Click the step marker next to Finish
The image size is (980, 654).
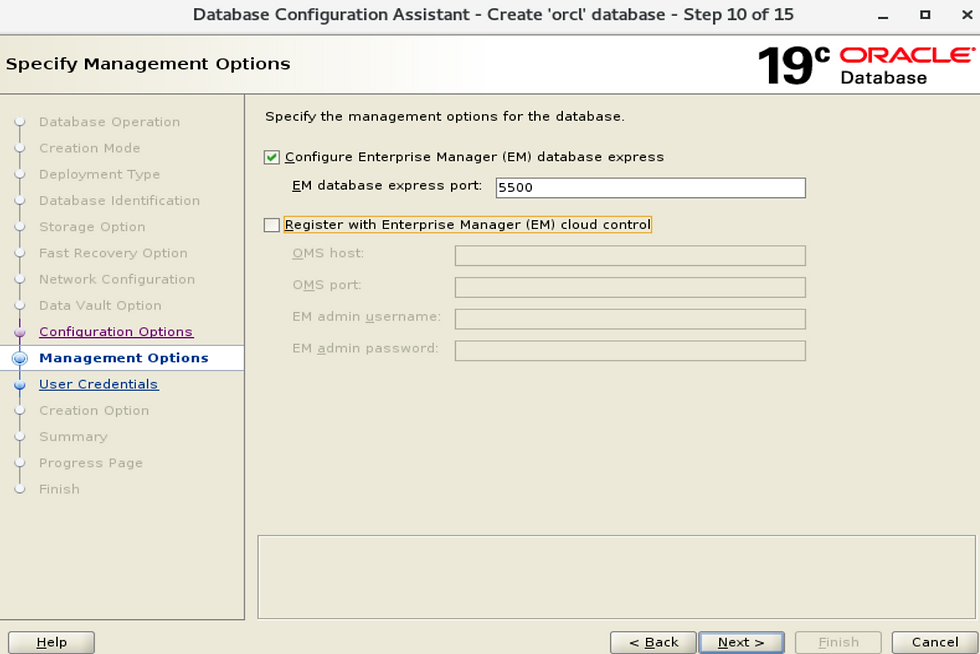(22, 489)
